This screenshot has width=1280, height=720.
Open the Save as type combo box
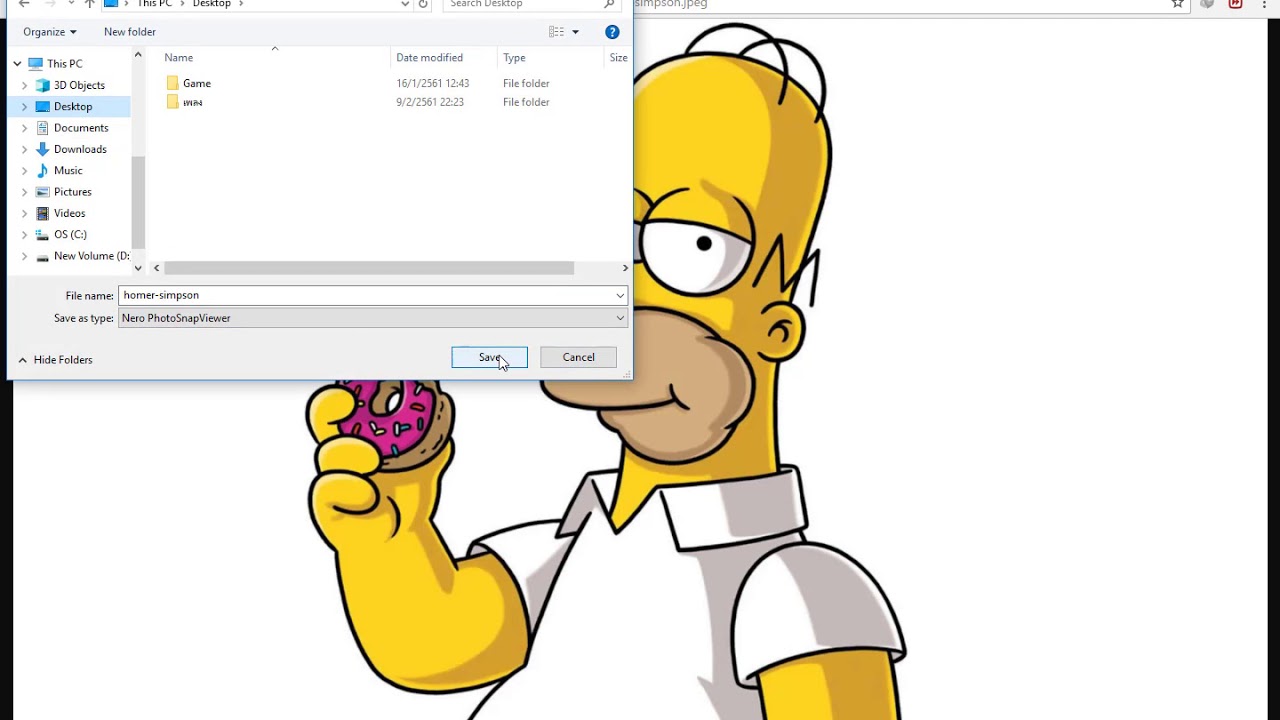(x=373, y=318)
